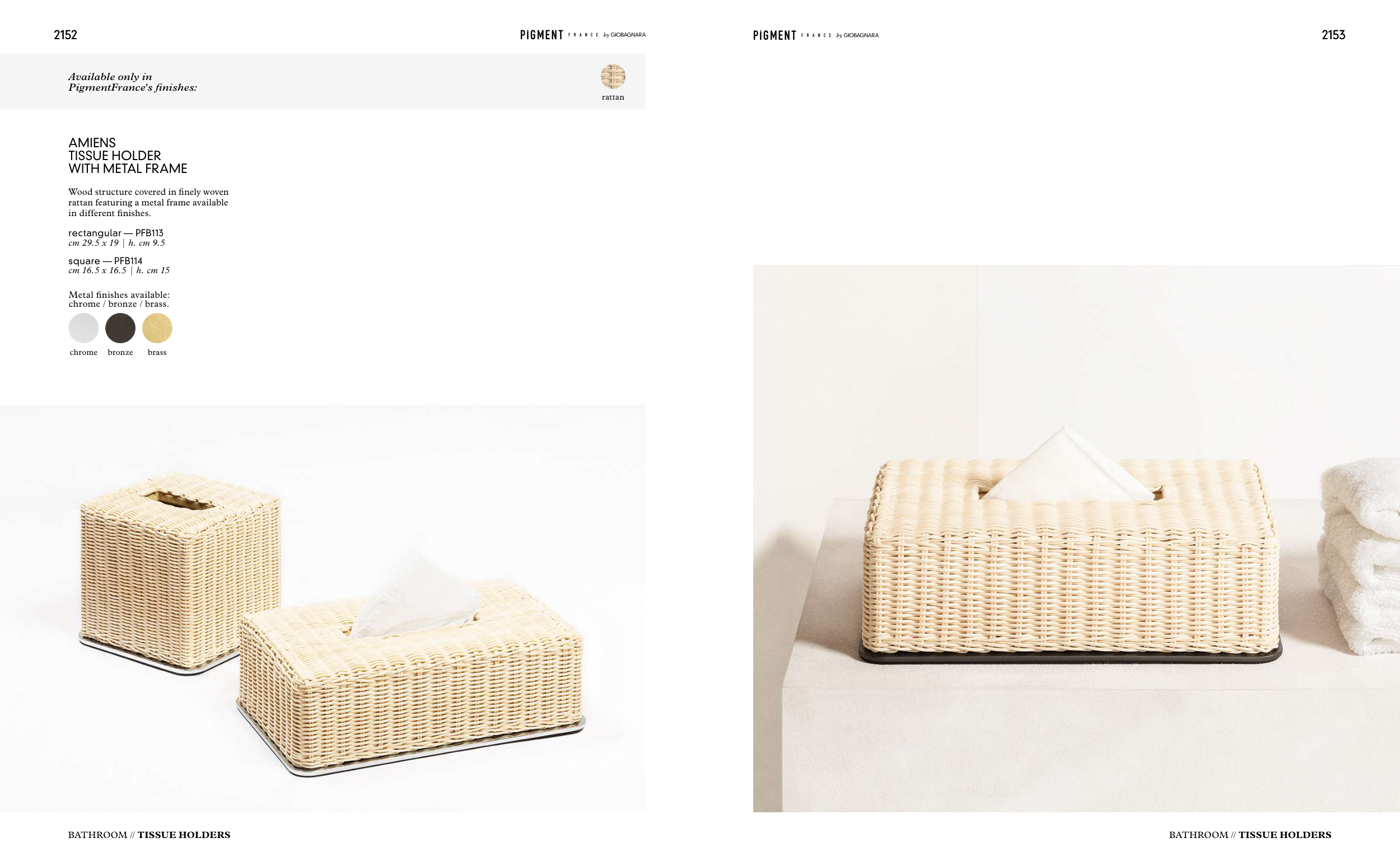Click page number 2152
This screenshot has height=866, width=1400.
(x=66, y=35)
